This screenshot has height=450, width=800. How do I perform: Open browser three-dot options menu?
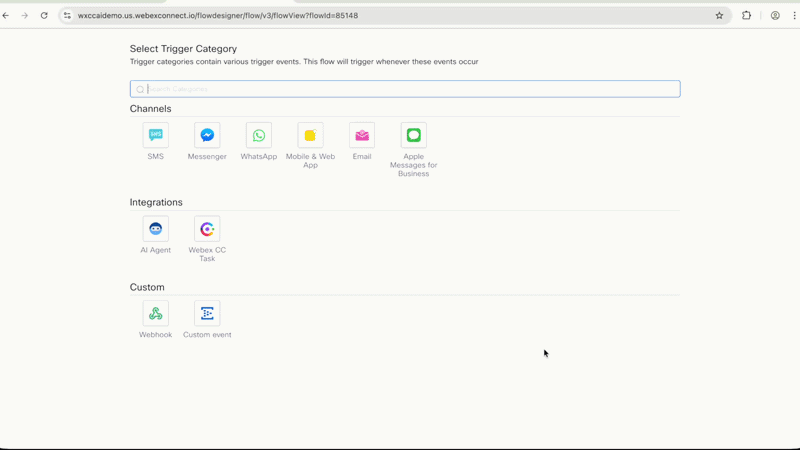point(794,15)
